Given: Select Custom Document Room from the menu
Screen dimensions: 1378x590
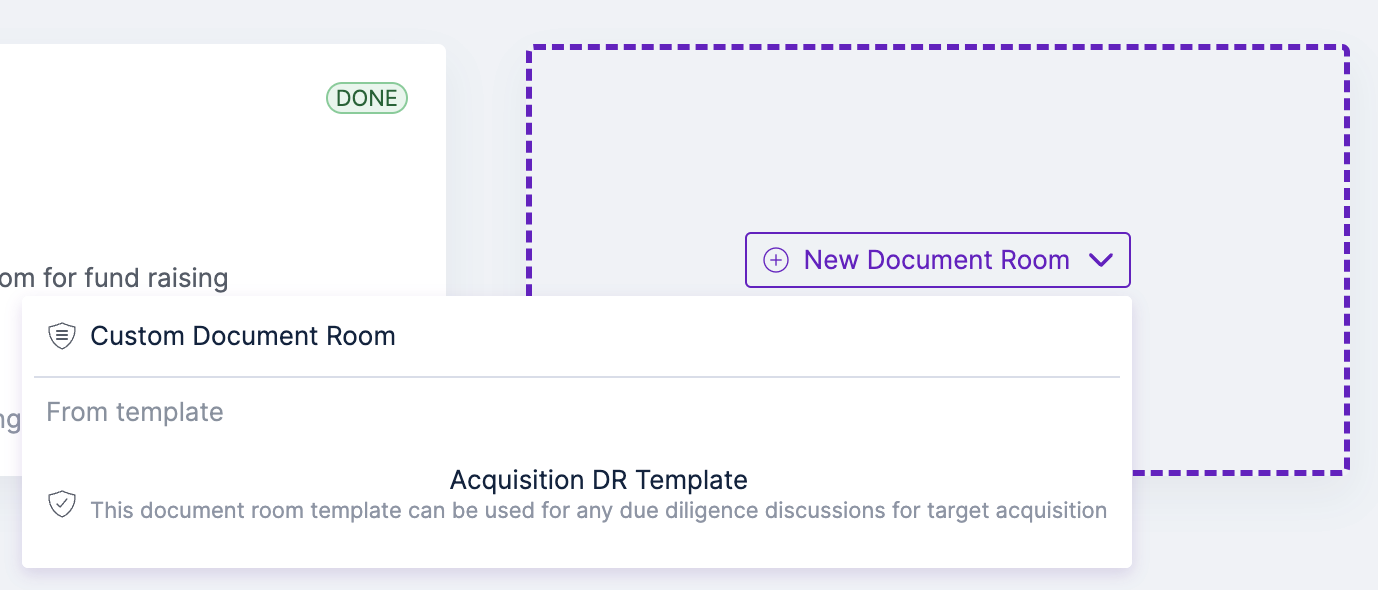Looking at the screenshot, I should [243, 336].
